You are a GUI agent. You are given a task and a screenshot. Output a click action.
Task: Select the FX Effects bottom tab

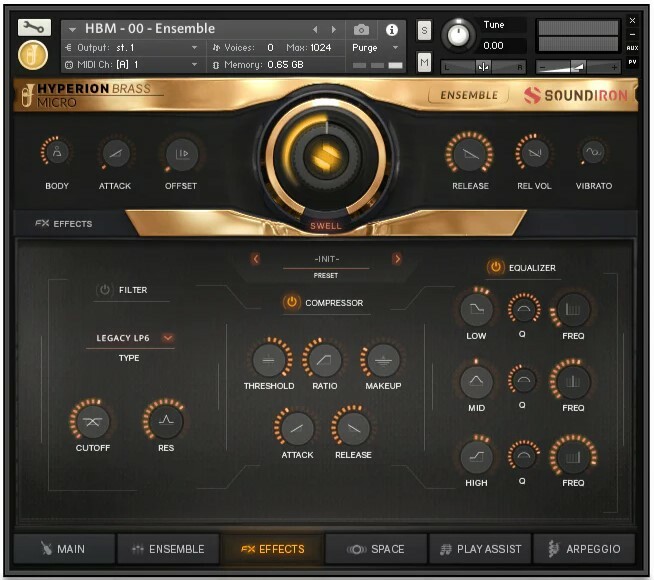272,549
